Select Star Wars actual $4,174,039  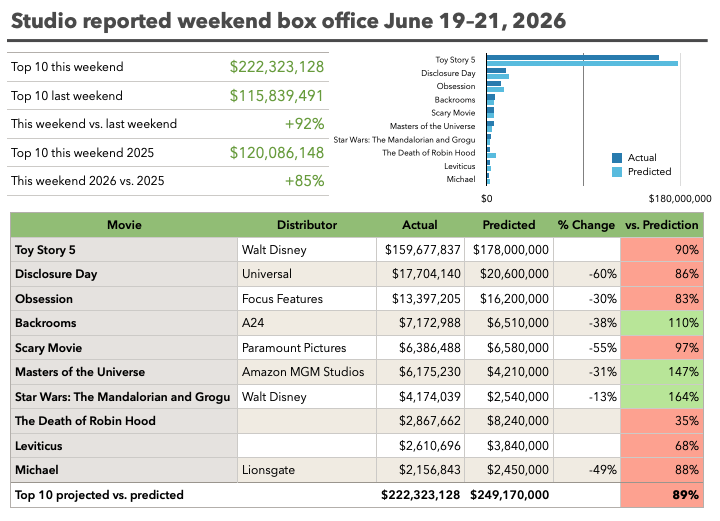[x=421, y=397]
